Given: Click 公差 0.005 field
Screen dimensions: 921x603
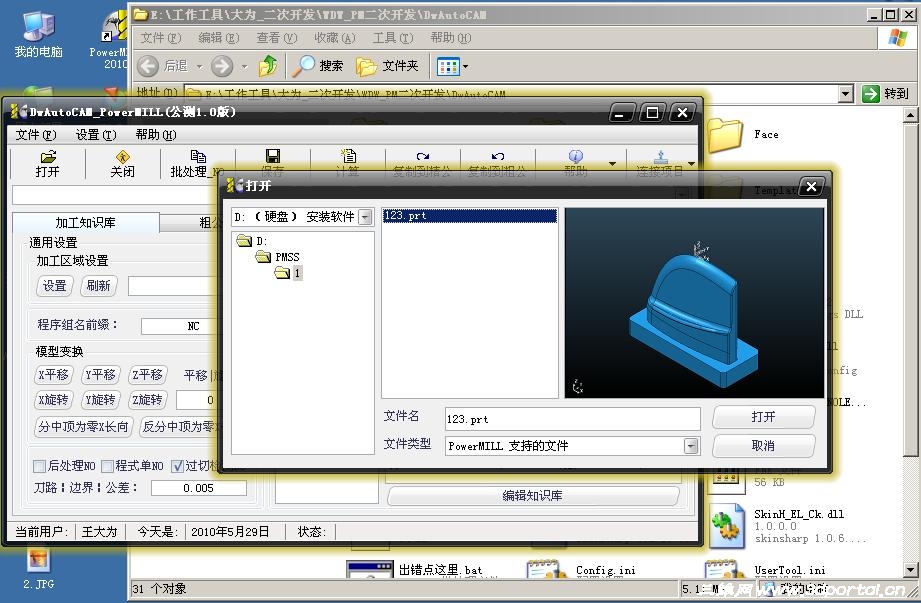Looking at the screenshot, I should pyautogui.click(x=199, y=488).
